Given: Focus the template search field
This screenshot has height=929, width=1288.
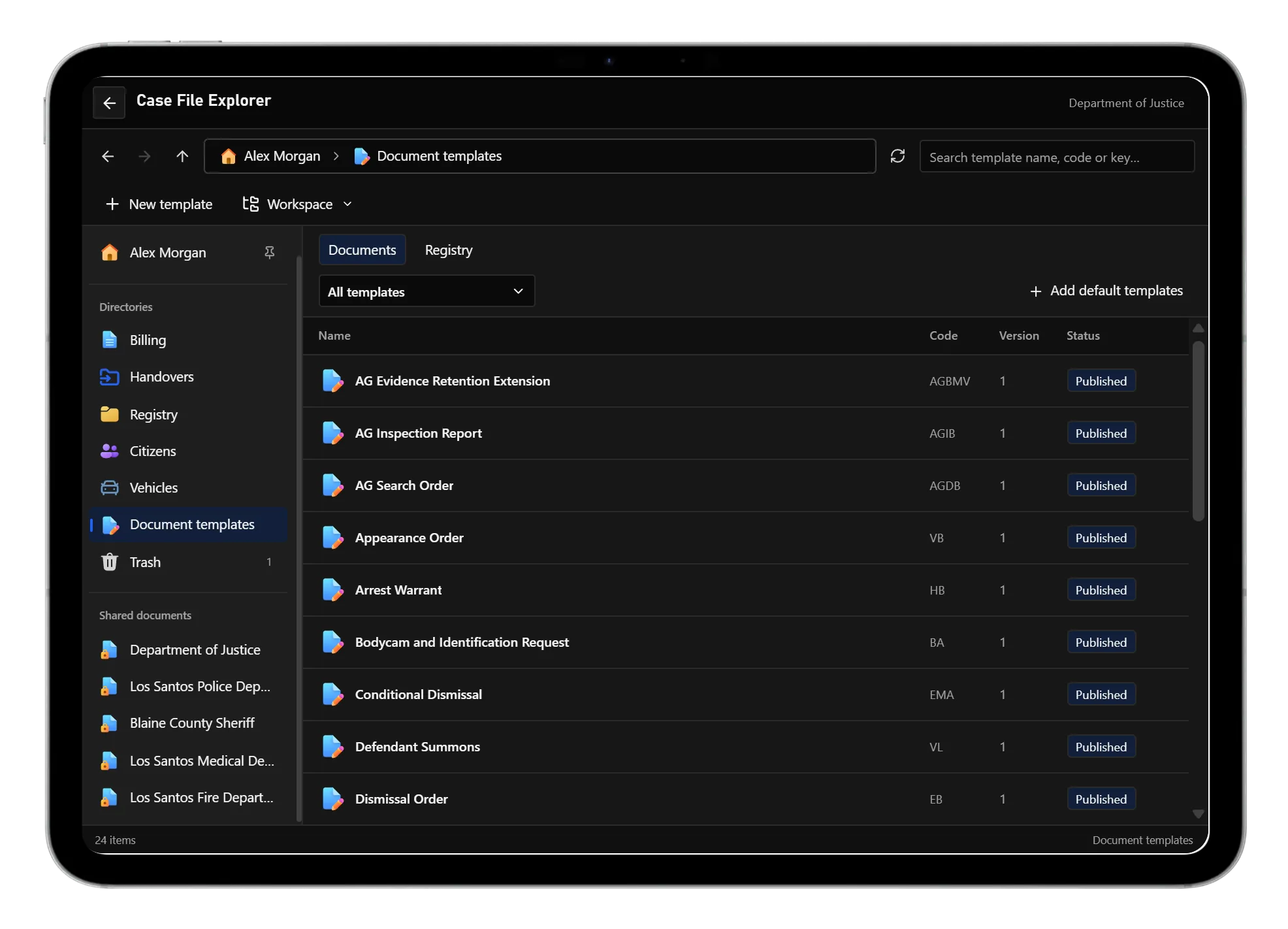Looking at the screenshot, I should tap(1056, 157).
